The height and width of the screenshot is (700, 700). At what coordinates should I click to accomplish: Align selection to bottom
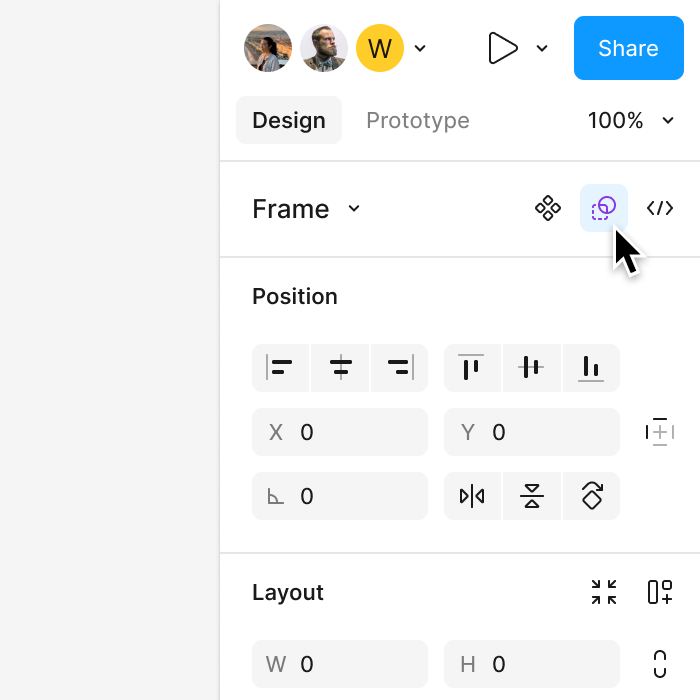(591, 368)
